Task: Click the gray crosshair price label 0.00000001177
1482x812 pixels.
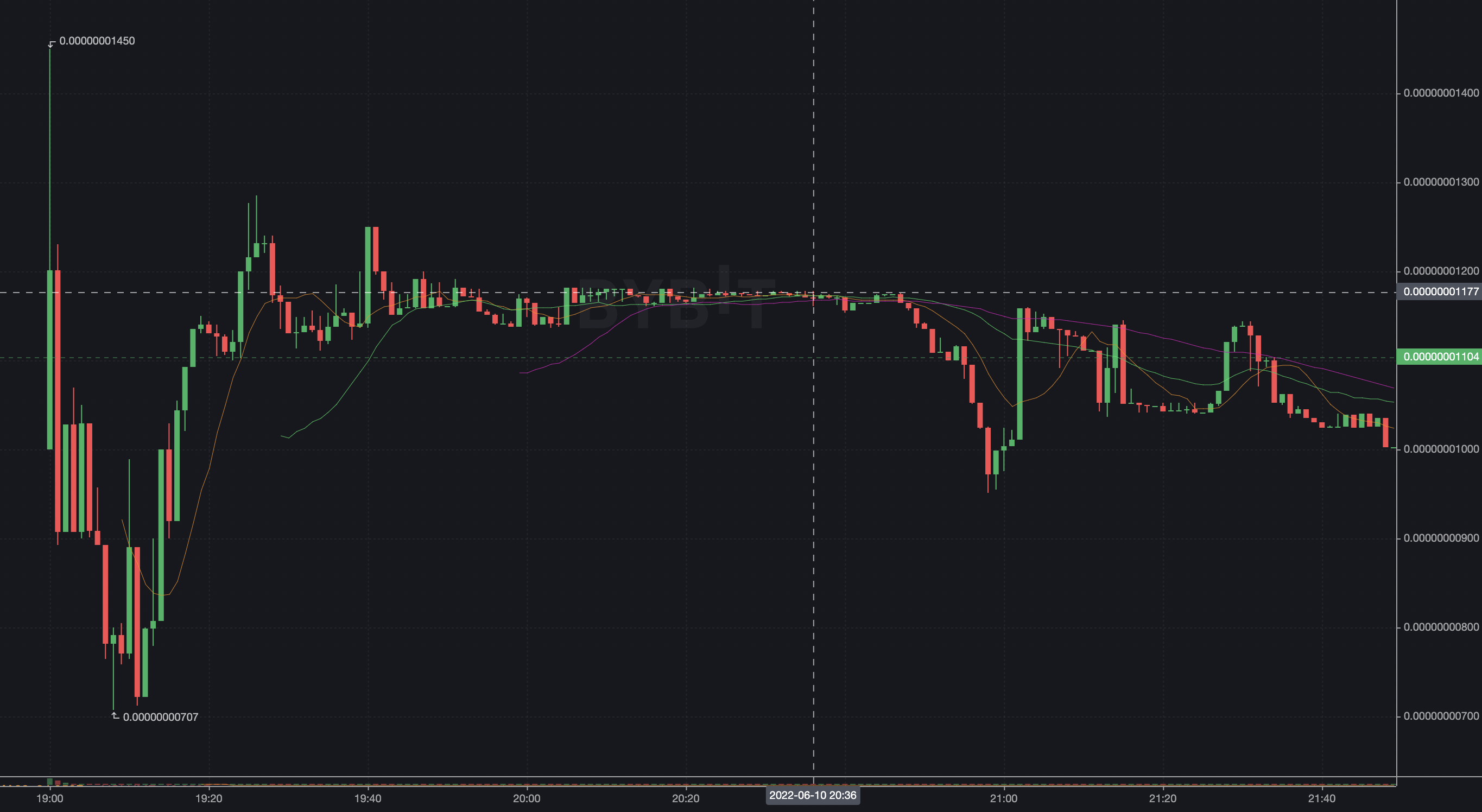Action: 1440,291
